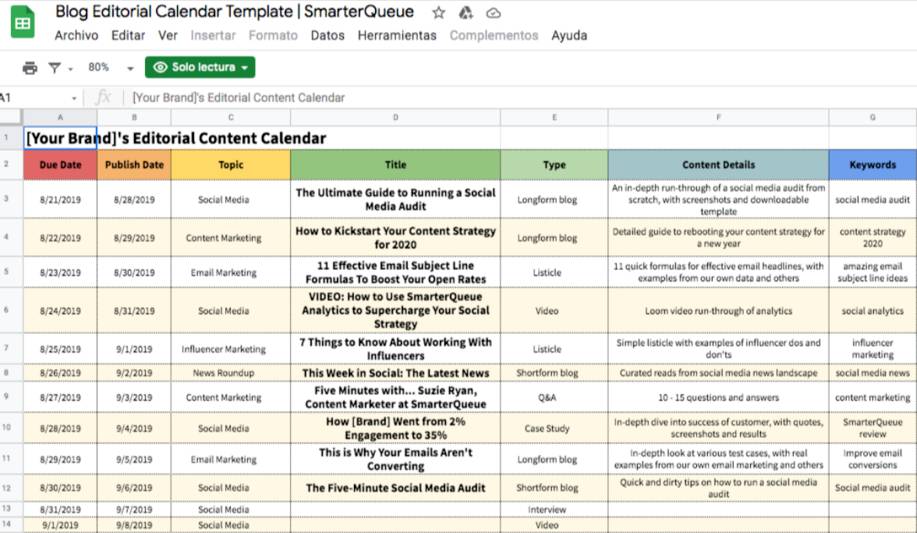Image resolution: width=917 pixels, height=533 pixels.
Task: Select due date cell 8/21/2019
Action: (x=60, y=200)
